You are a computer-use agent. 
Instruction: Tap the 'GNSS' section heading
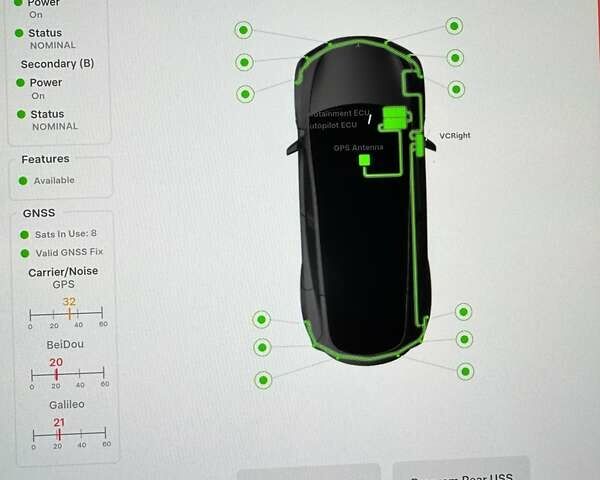pyautogui.click(x=39, y=213)
